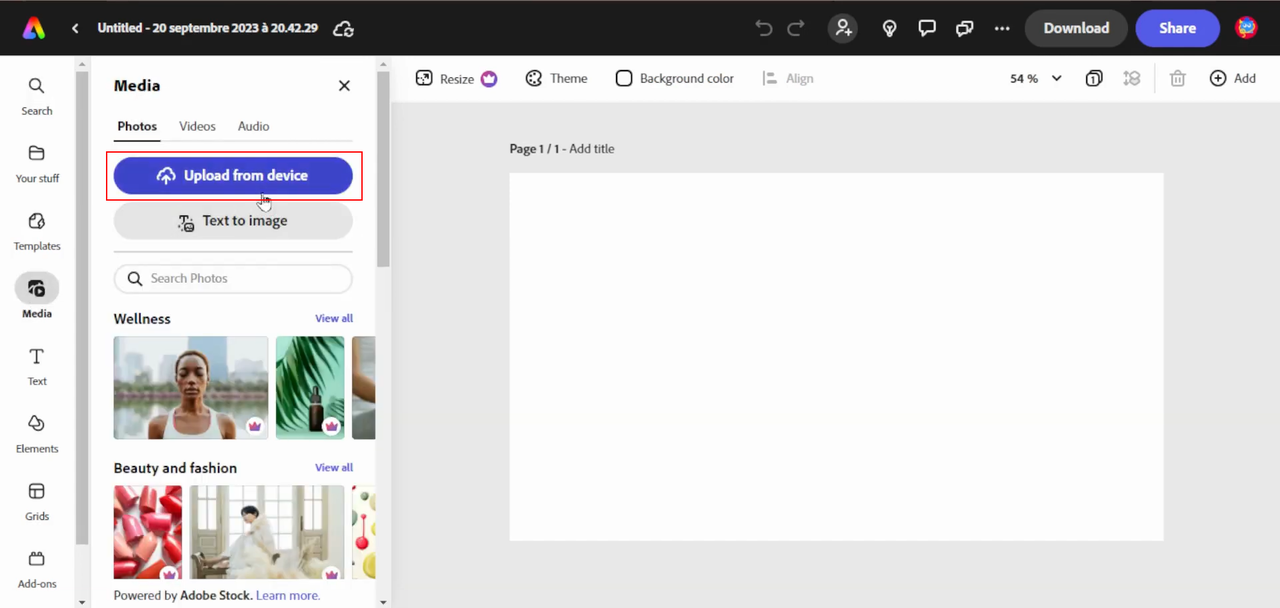Viewport: 1280px width, 608px height.
Task: View all Wellness photos
Action: (x=334, y=318)
